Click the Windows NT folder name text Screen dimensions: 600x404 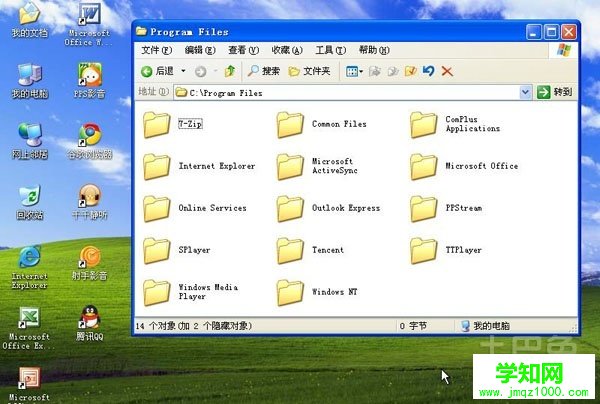(x=335, y=292)
